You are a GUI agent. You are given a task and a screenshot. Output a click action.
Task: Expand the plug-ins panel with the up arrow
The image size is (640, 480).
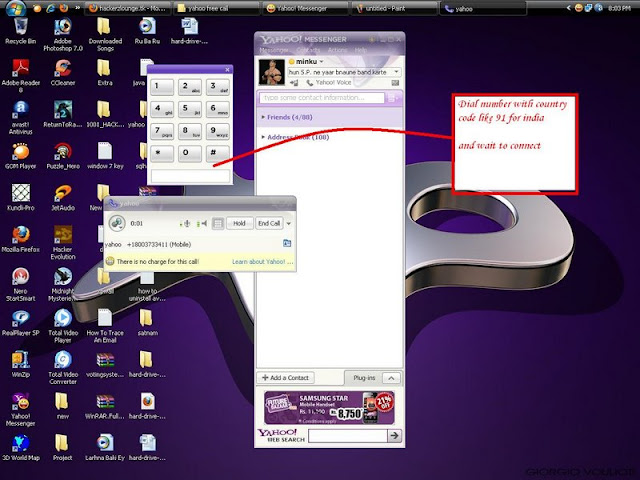(x=391, y=378)
